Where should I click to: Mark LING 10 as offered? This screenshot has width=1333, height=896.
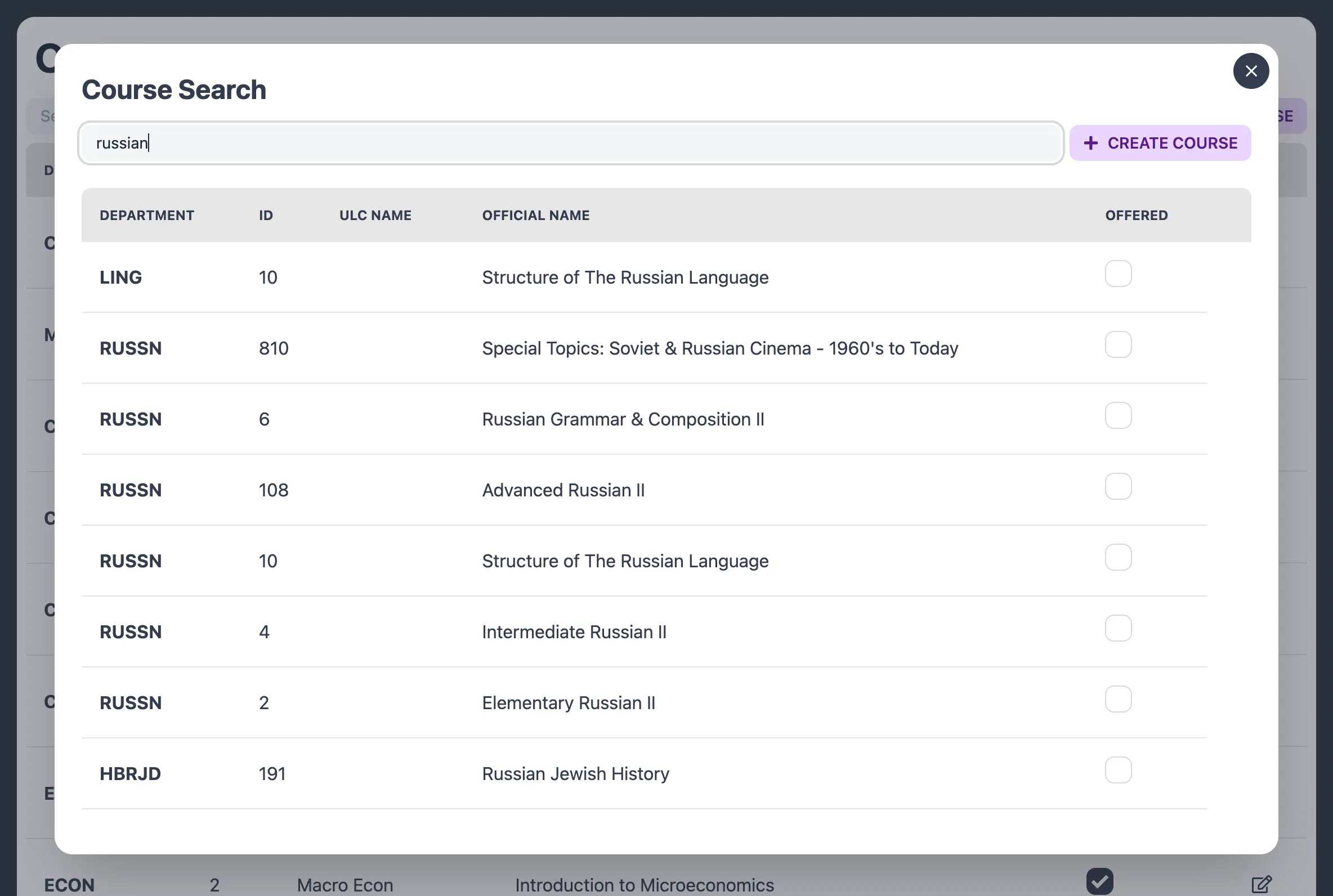pos(1118,274)
